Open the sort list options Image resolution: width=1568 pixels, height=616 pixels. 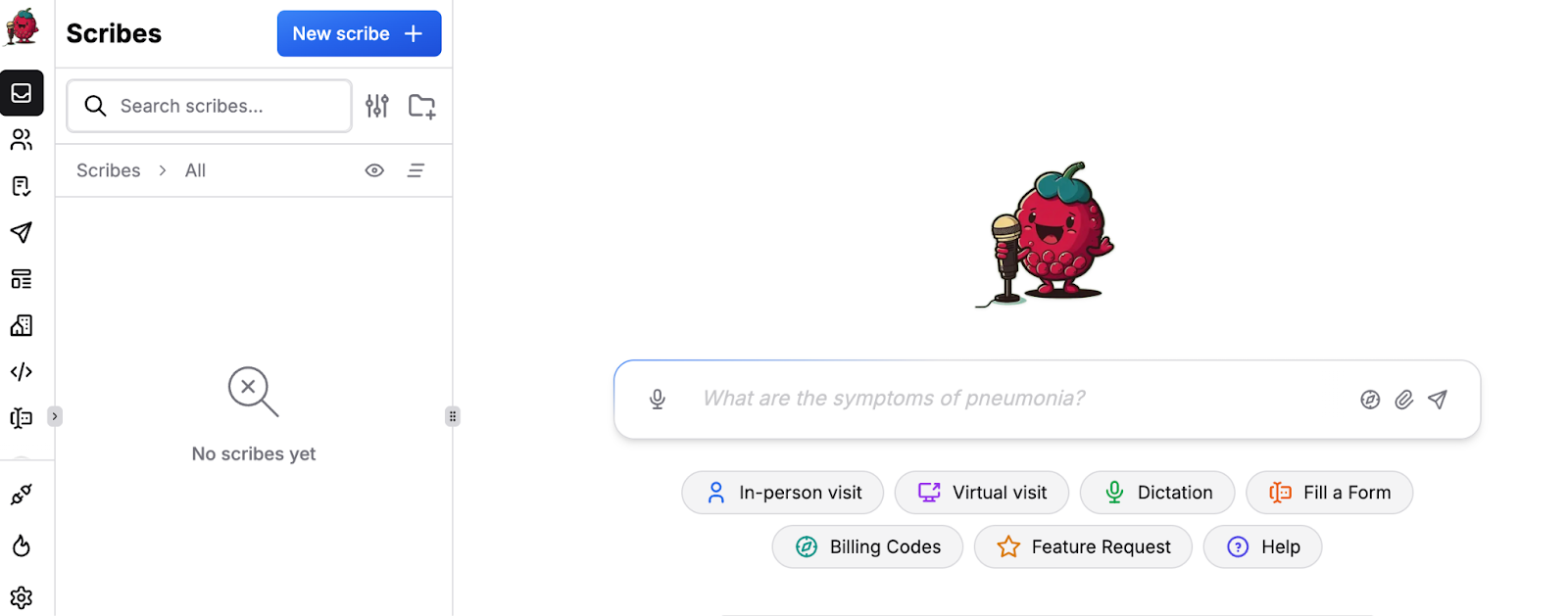coord(416,170)
